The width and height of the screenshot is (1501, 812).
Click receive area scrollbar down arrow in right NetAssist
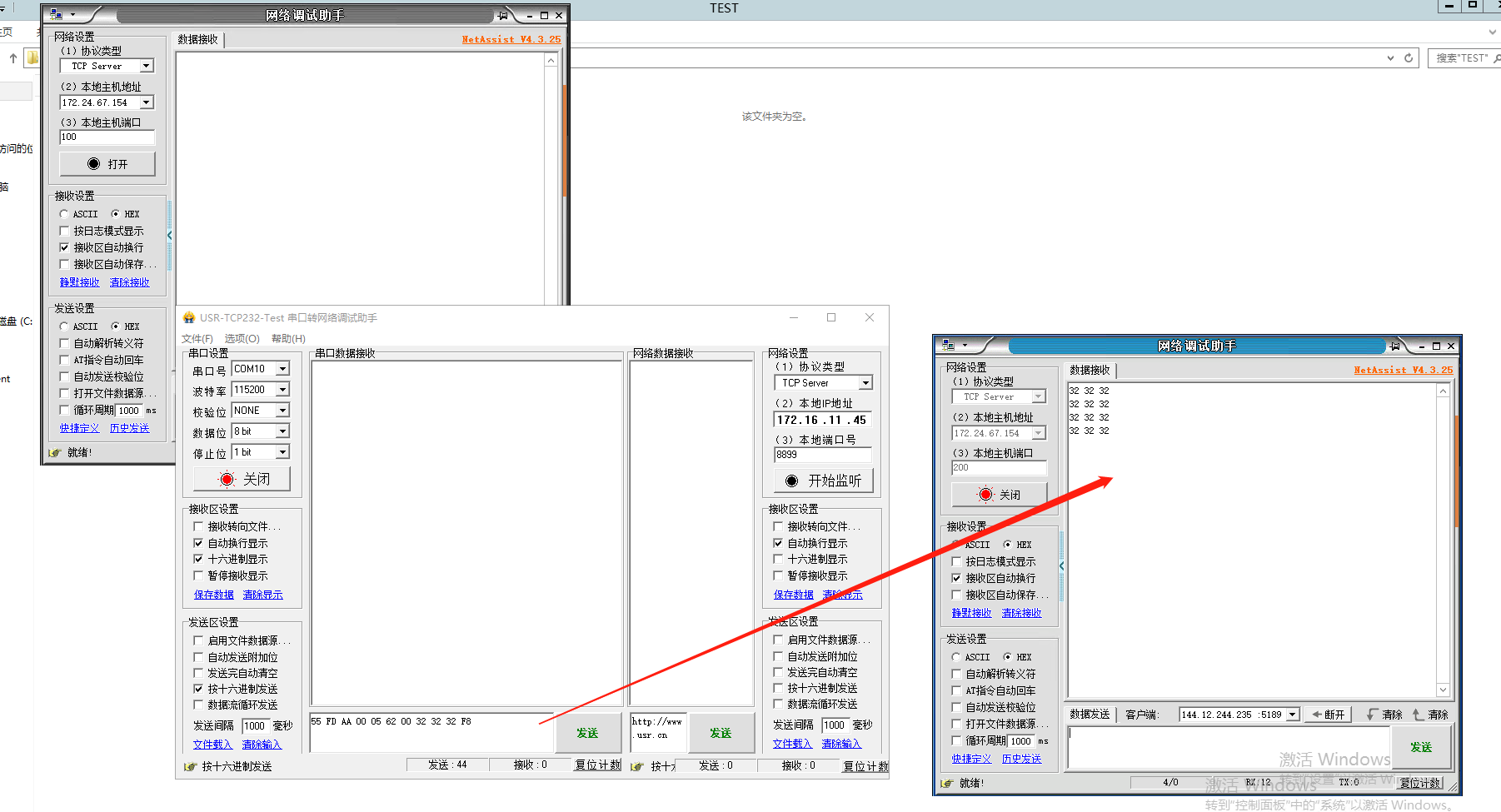1443,690
